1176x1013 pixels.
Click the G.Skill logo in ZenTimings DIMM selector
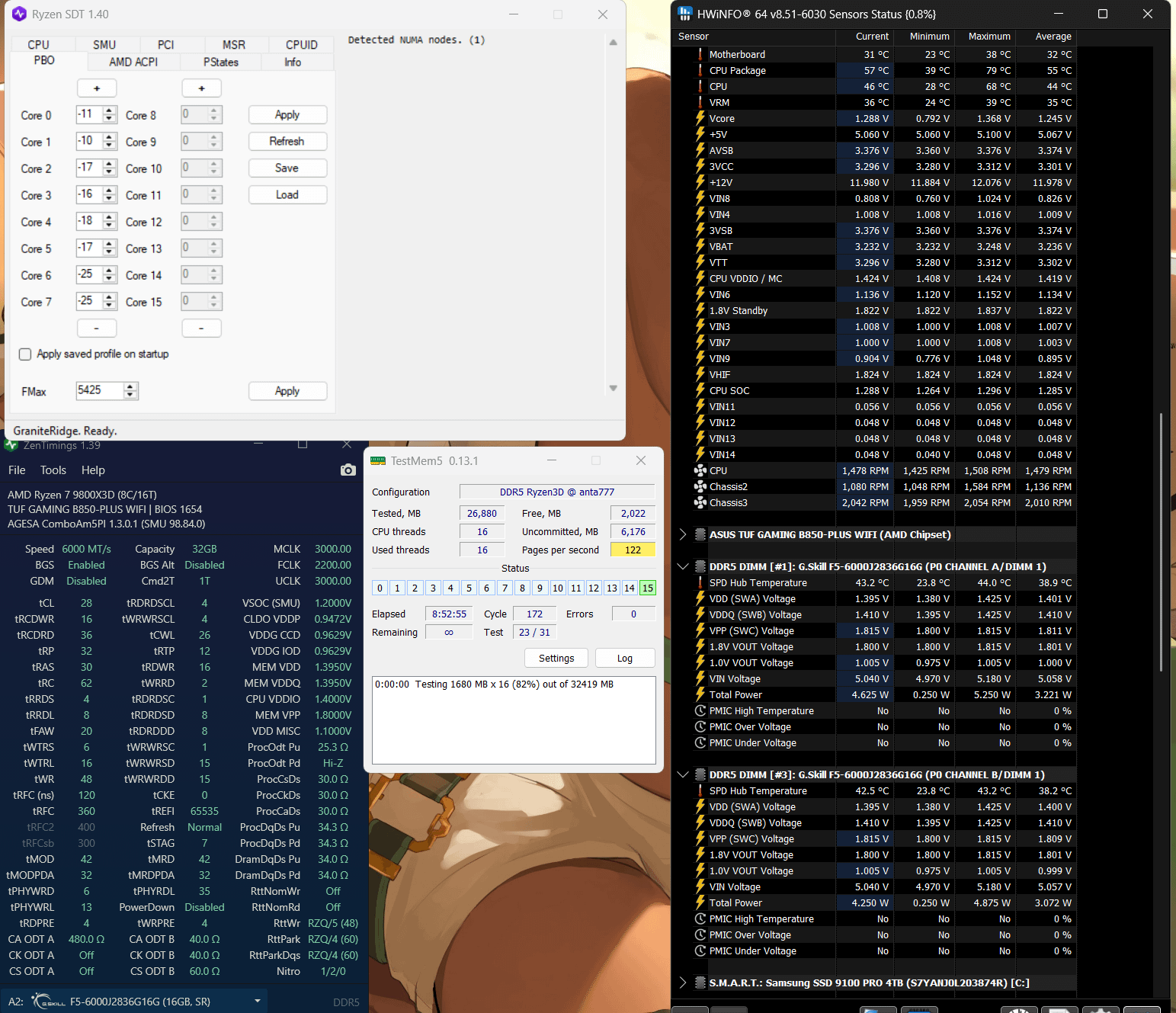[x=48, y=1002]
